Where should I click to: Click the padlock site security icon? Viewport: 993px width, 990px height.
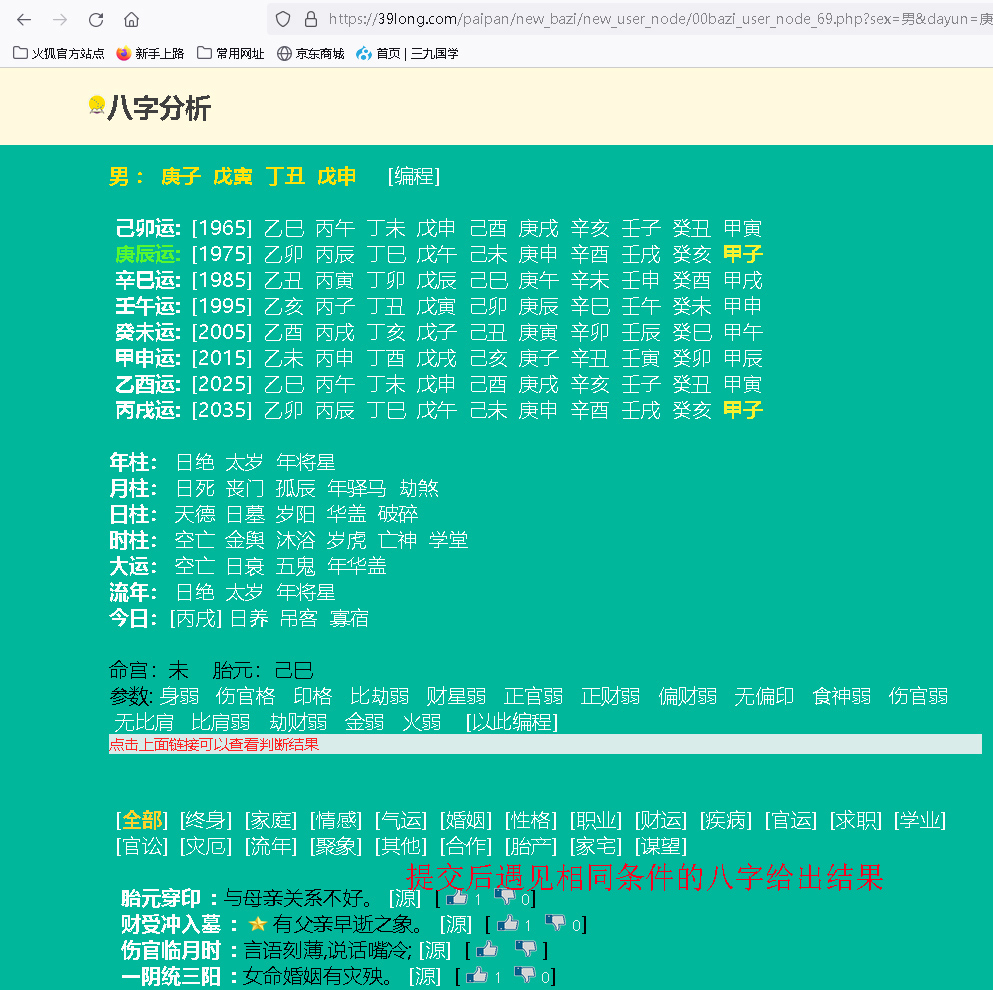310,19
